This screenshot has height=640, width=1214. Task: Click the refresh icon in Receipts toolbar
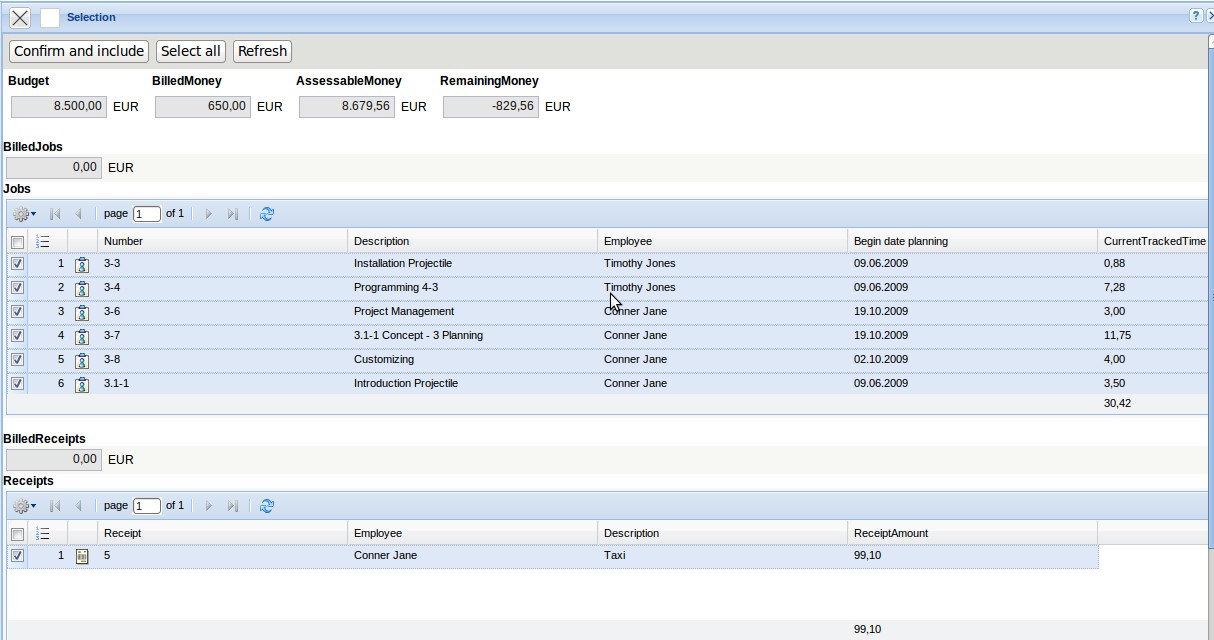(x=266, y=506)
